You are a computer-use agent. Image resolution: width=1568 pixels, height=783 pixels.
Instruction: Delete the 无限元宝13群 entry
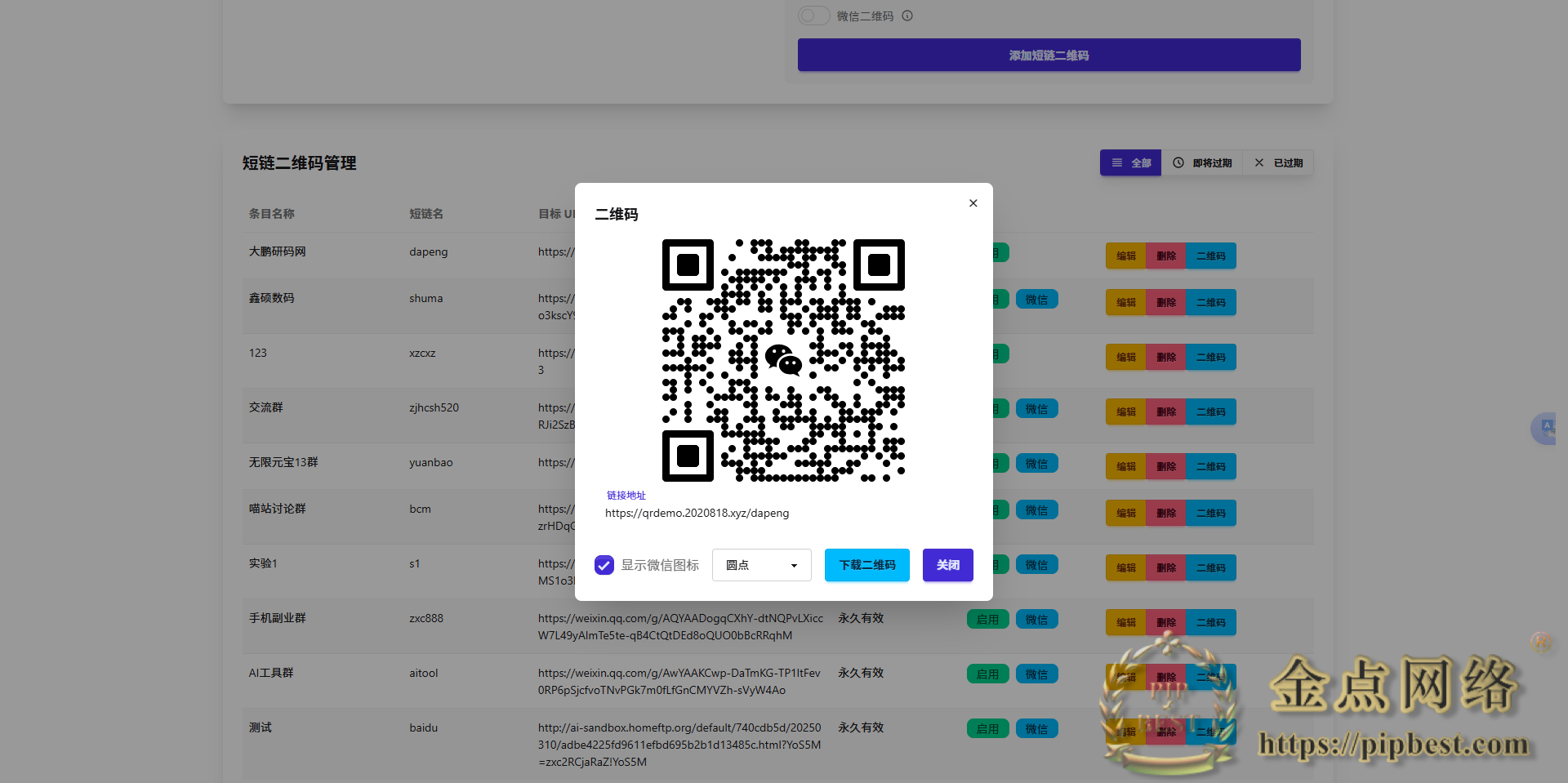pos(1165,466)
